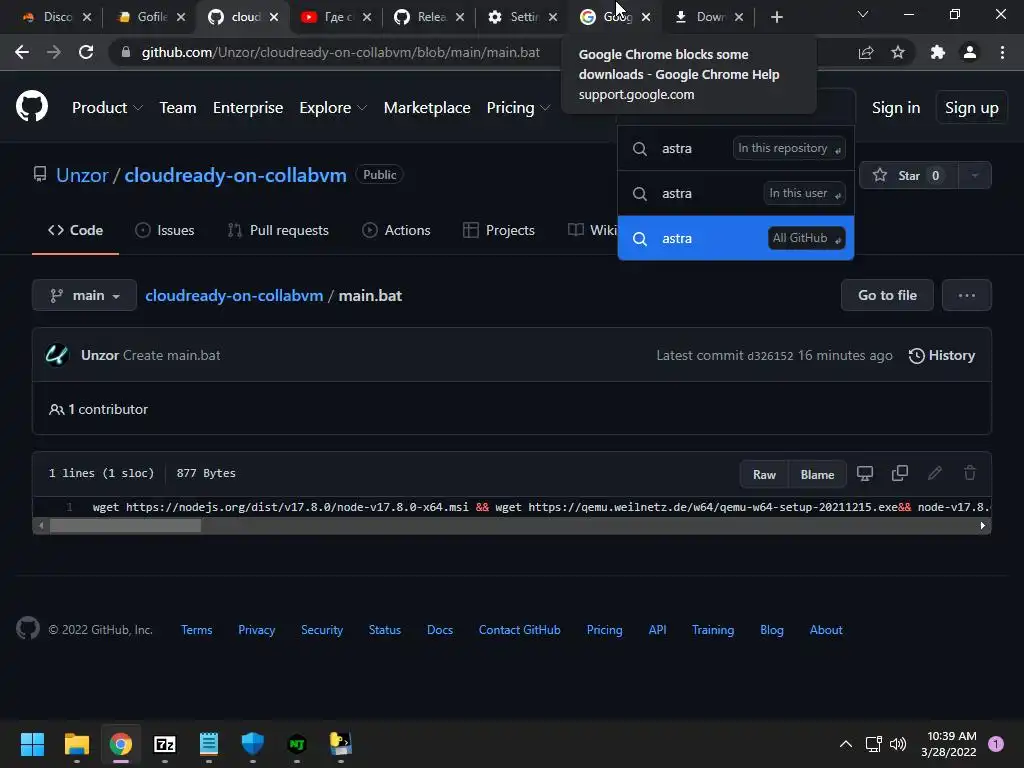Click the code scrollbar right arrow
Screen dimensions: 1024x768
click(x=983, y=526)
